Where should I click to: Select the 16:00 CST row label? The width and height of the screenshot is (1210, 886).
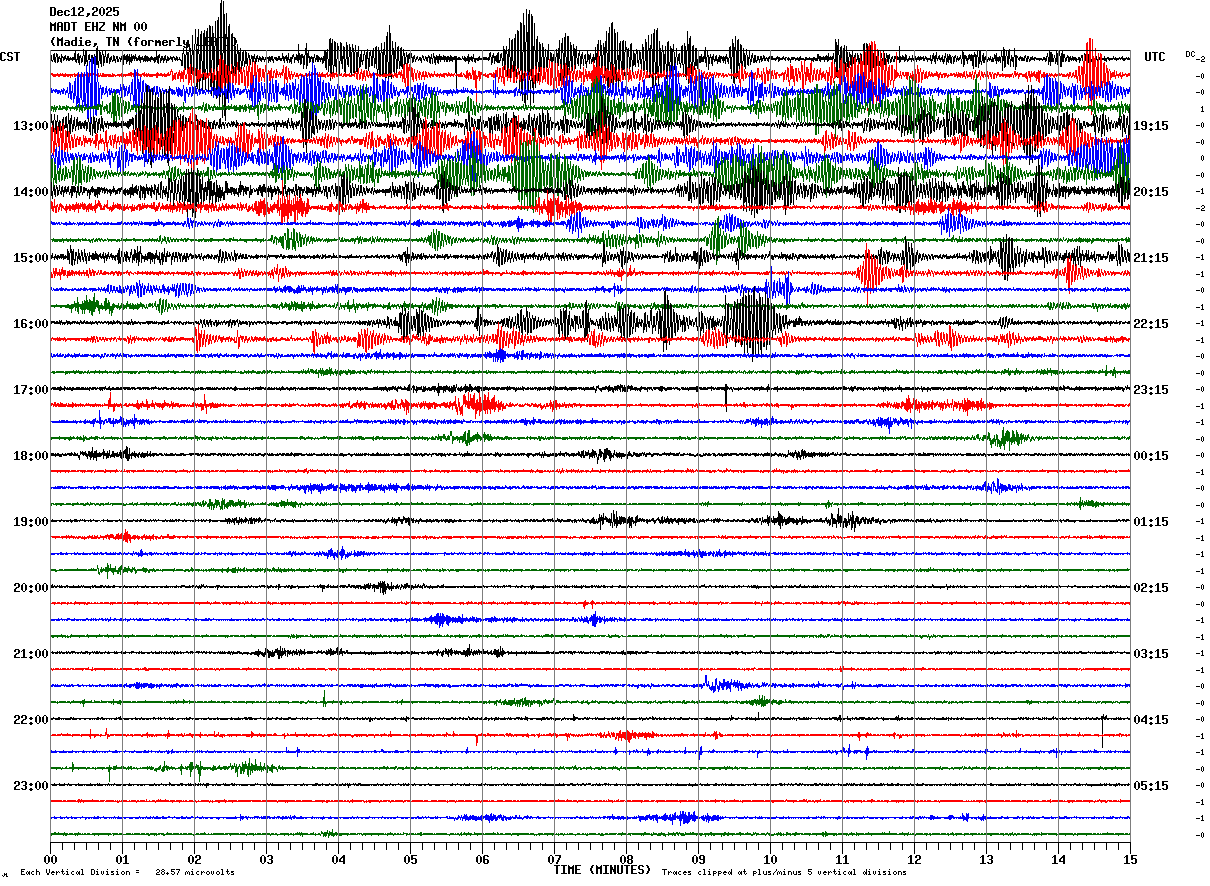click(x=31, y=324)
